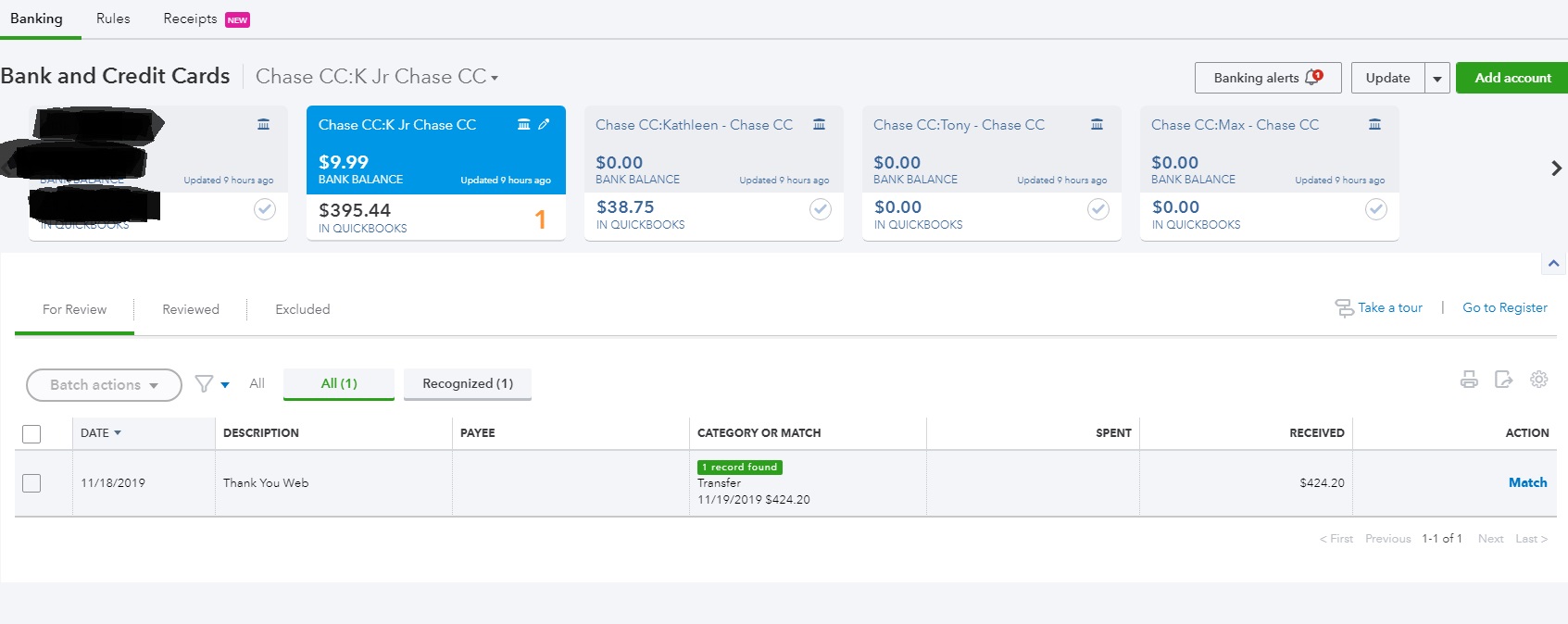Click the pencil edit icon on K Jr Chase CC card
The width and height of the screenshot is (1568, 624).
[x=545, y=124]
